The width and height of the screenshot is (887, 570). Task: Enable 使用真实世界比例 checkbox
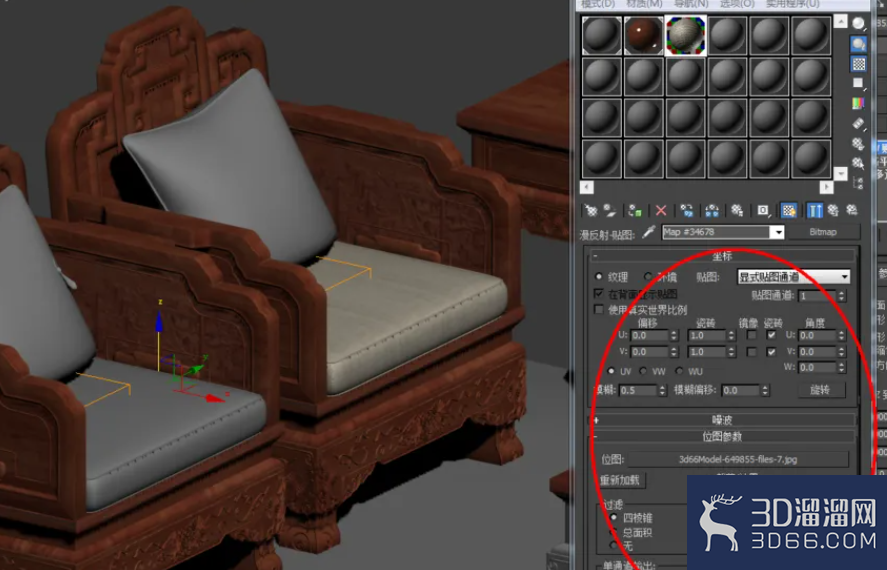pos(598,309)
